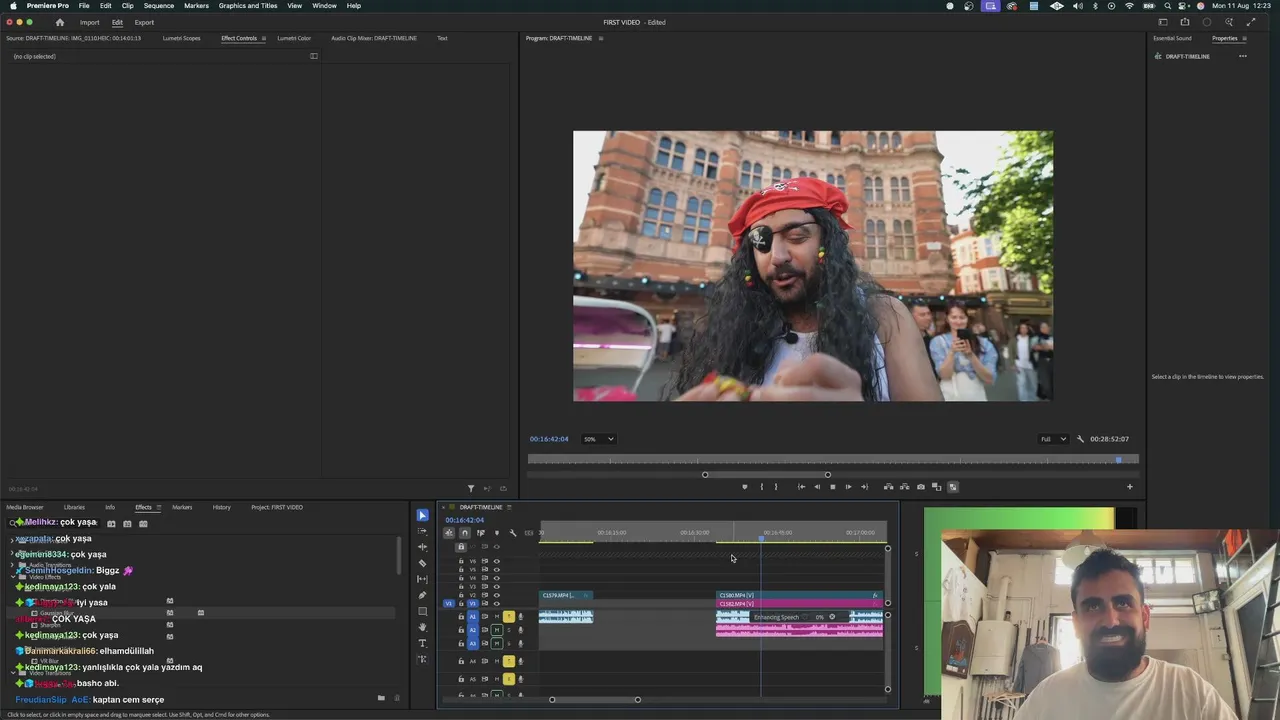Switch to Audio Clip Mixer tab
The width and height of the screenshot is (1280, 720).
[x=374, y=38]
